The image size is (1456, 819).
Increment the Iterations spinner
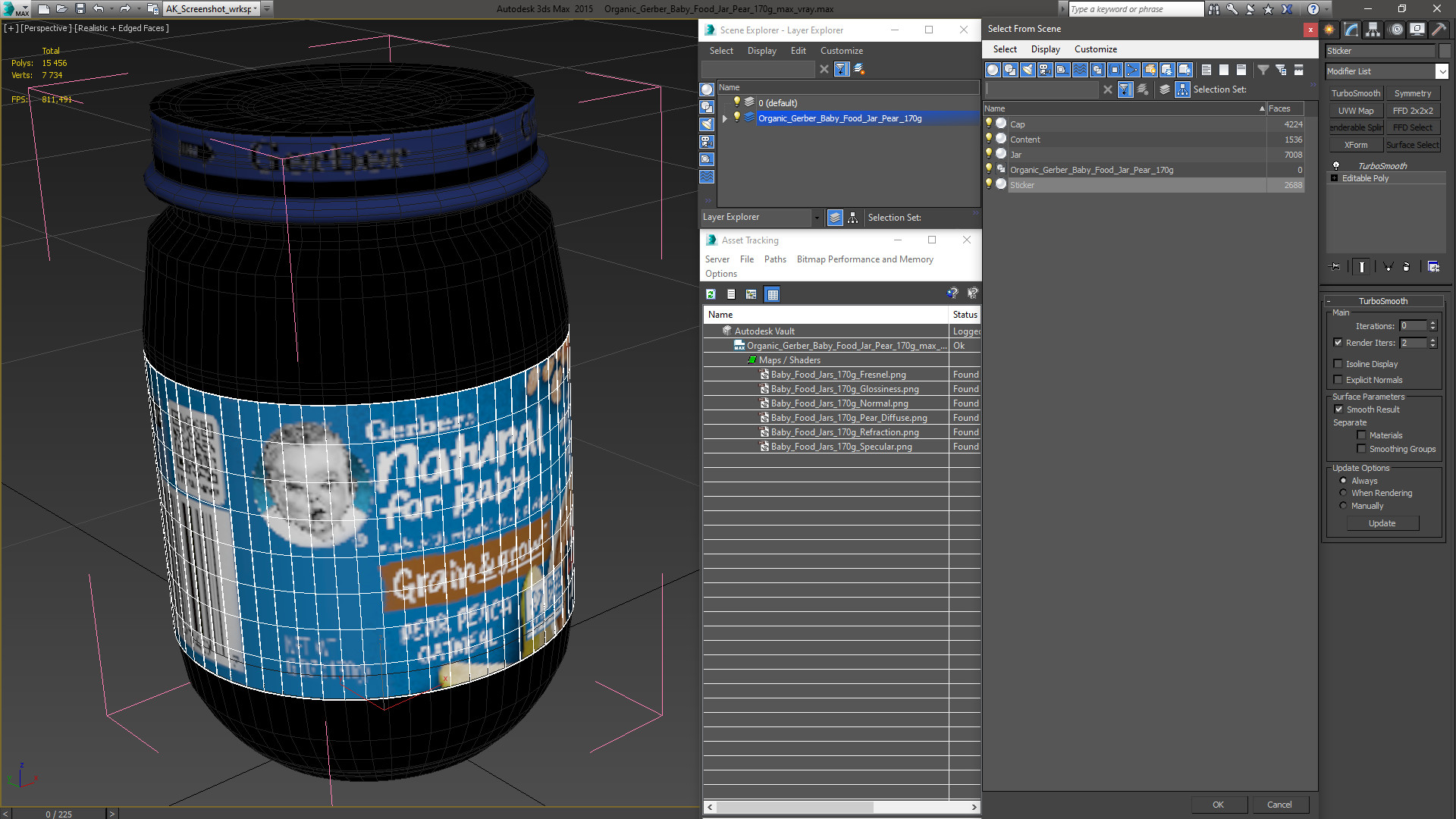[1432, 323]
